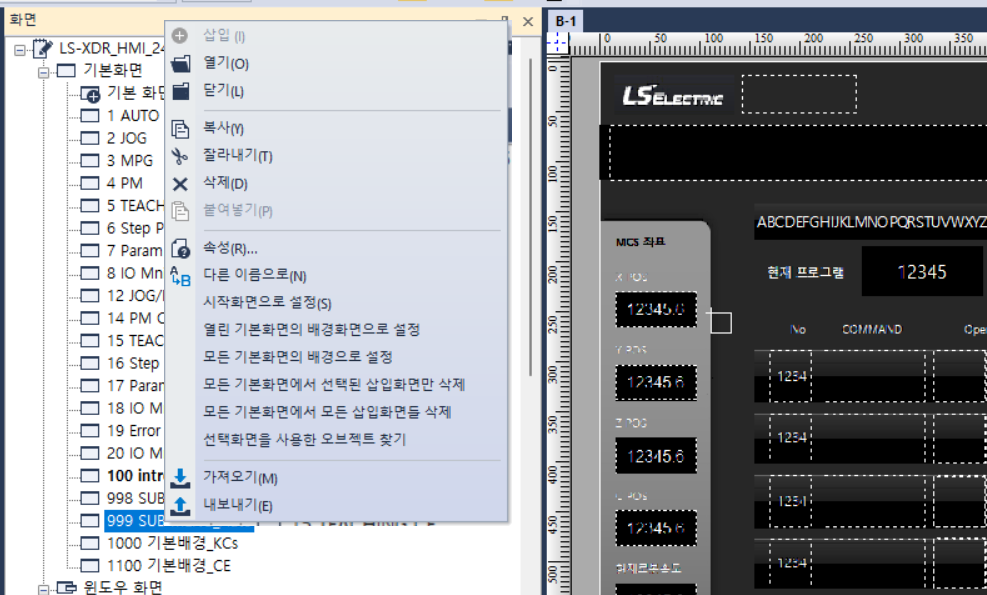The height and width of the screenshot is (595, 987).
Task: Click the LS Electric logo on canvas
Action: tap(673, 96)
